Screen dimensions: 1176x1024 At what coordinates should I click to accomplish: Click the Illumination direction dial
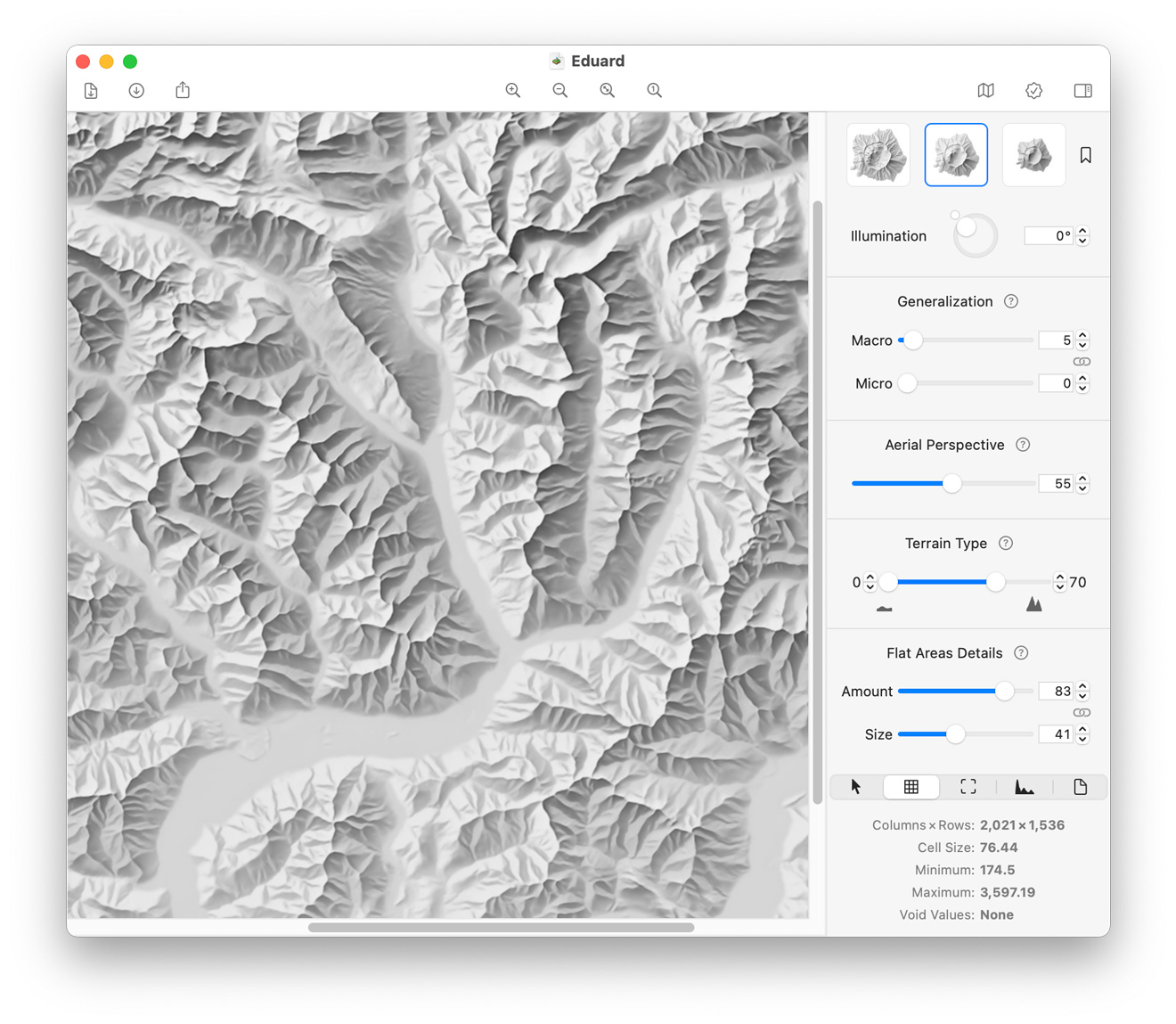click(x=975, y=235)
